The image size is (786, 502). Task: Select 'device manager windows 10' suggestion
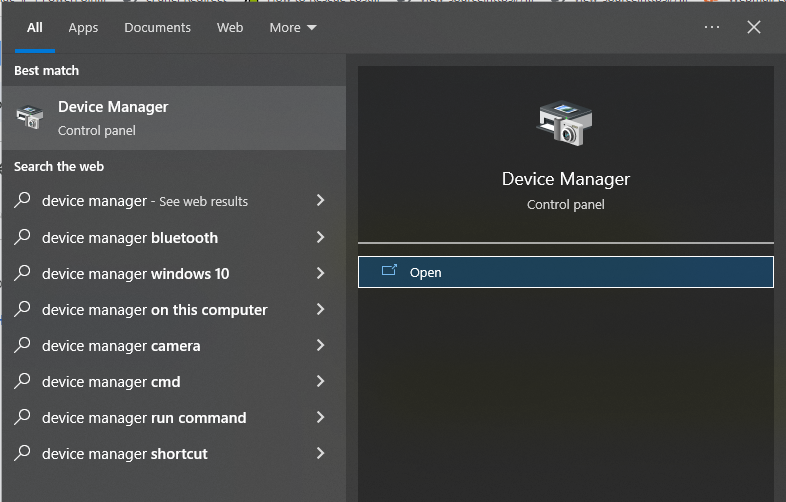(x=174, y=273)
